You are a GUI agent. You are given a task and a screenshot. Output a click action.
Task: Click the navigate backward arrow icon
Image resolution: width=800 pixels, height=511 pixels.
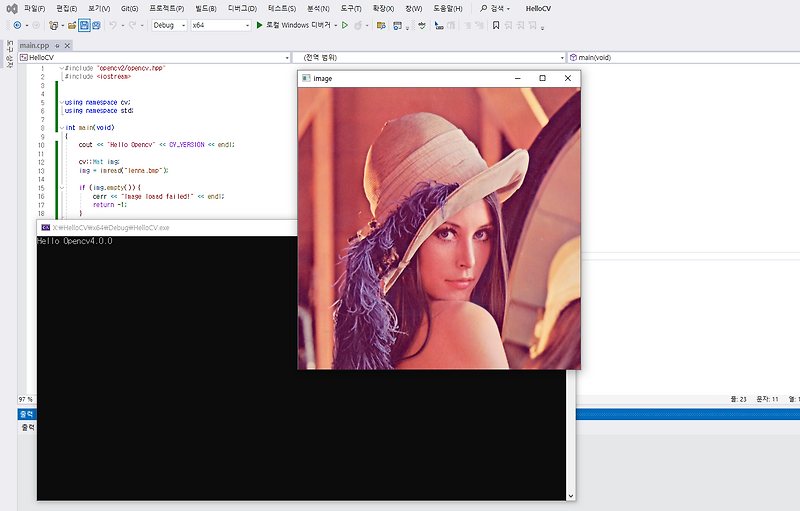[x=17, y=25]
